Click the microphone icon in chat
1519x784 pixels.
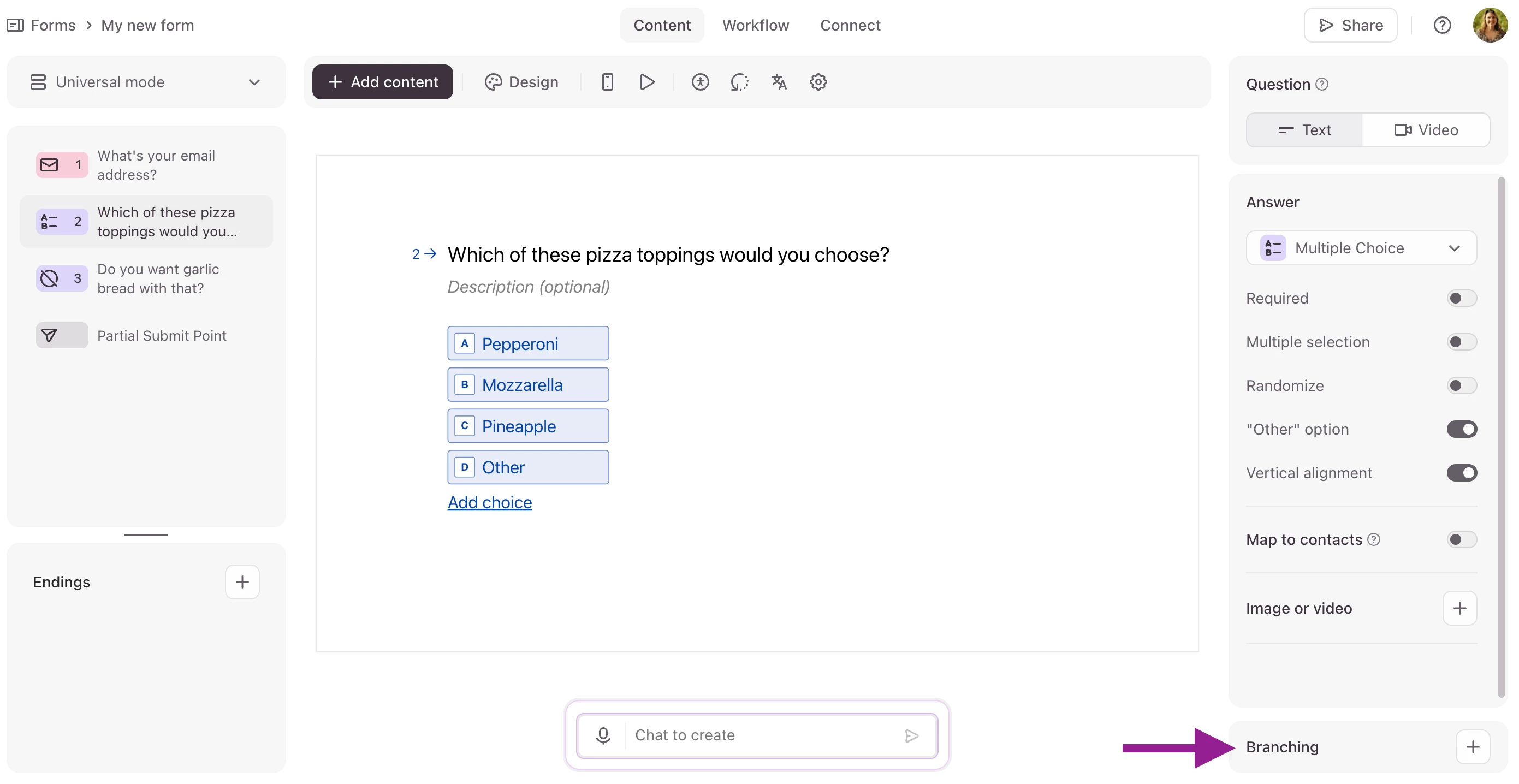(603, 735)
